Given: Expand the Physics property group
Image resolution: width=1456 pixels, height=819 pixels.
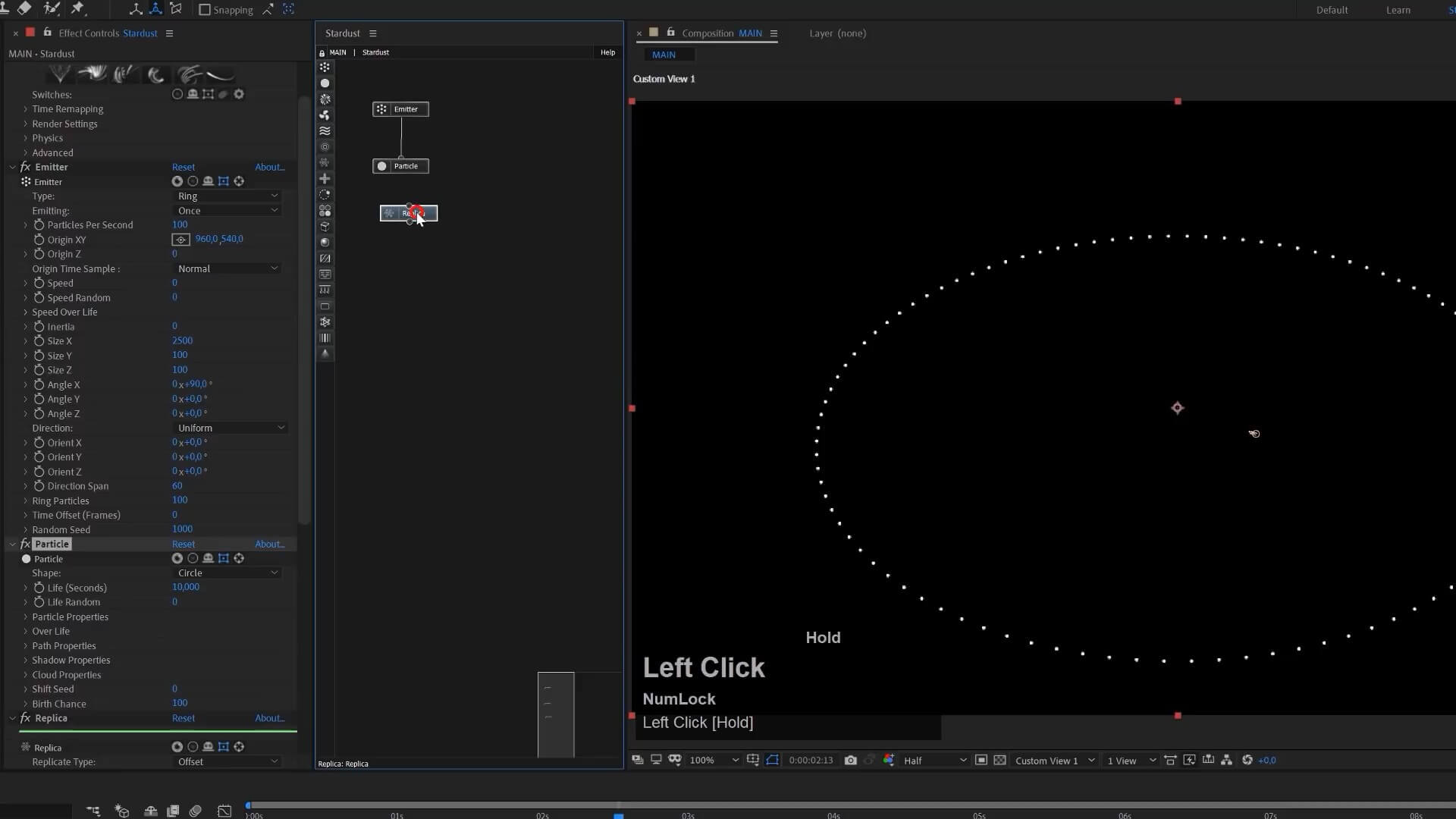Looking at the screenshot, I should coord(25,138).
